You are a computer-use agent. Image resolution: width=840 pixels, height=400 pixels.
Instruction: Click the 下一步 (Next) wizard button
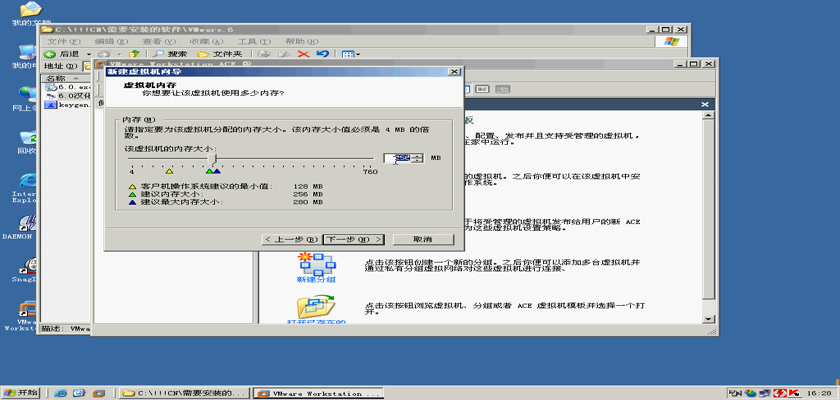click(354, 239)
